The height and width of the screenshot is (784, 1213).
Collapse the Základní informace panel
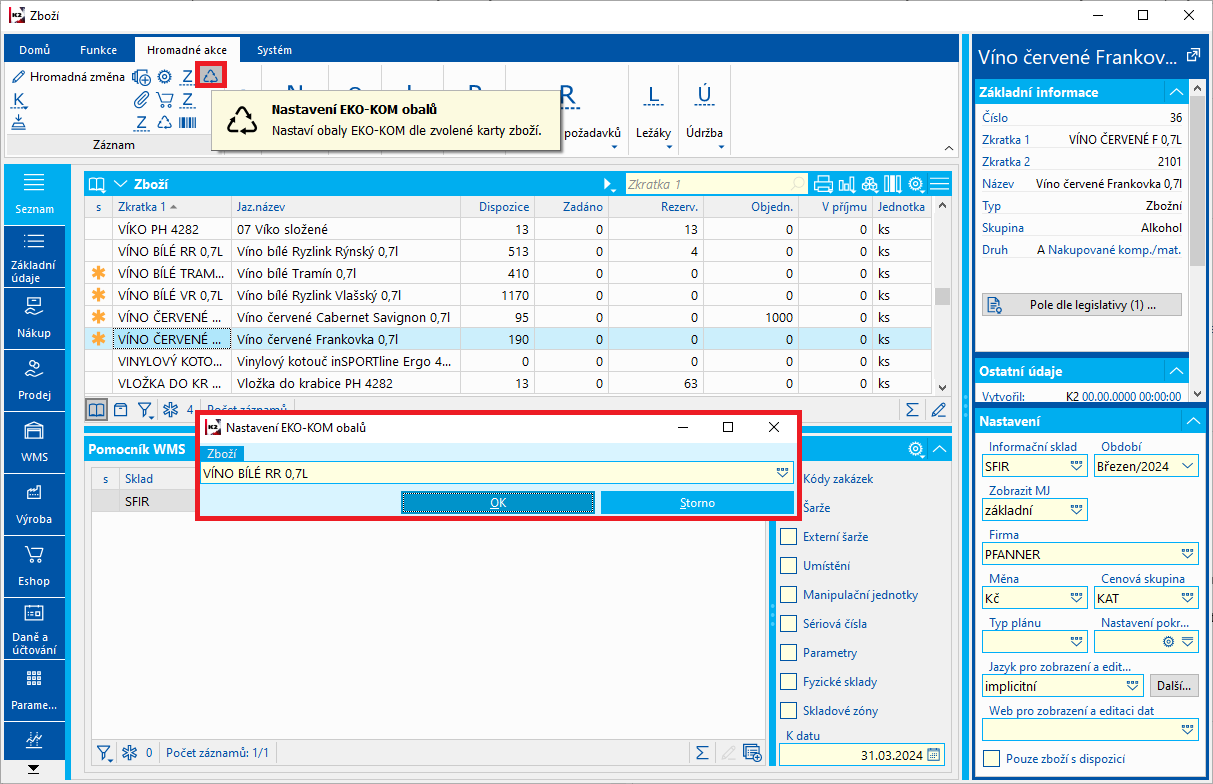[x=1176, y=92]
